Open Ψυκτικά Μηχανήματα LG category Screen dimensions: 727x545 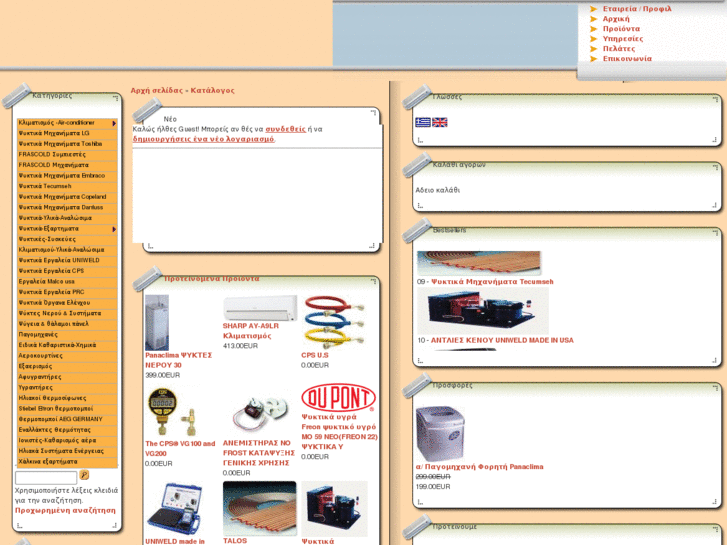coord(67,134)
